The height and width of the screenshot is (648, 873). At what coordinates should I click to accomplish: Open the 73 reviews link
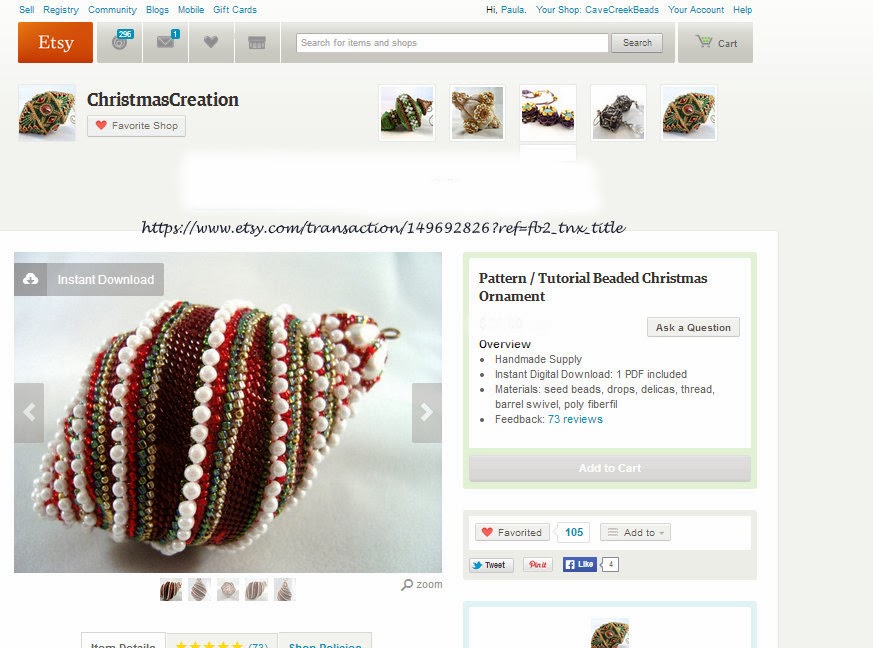(575, 419)
